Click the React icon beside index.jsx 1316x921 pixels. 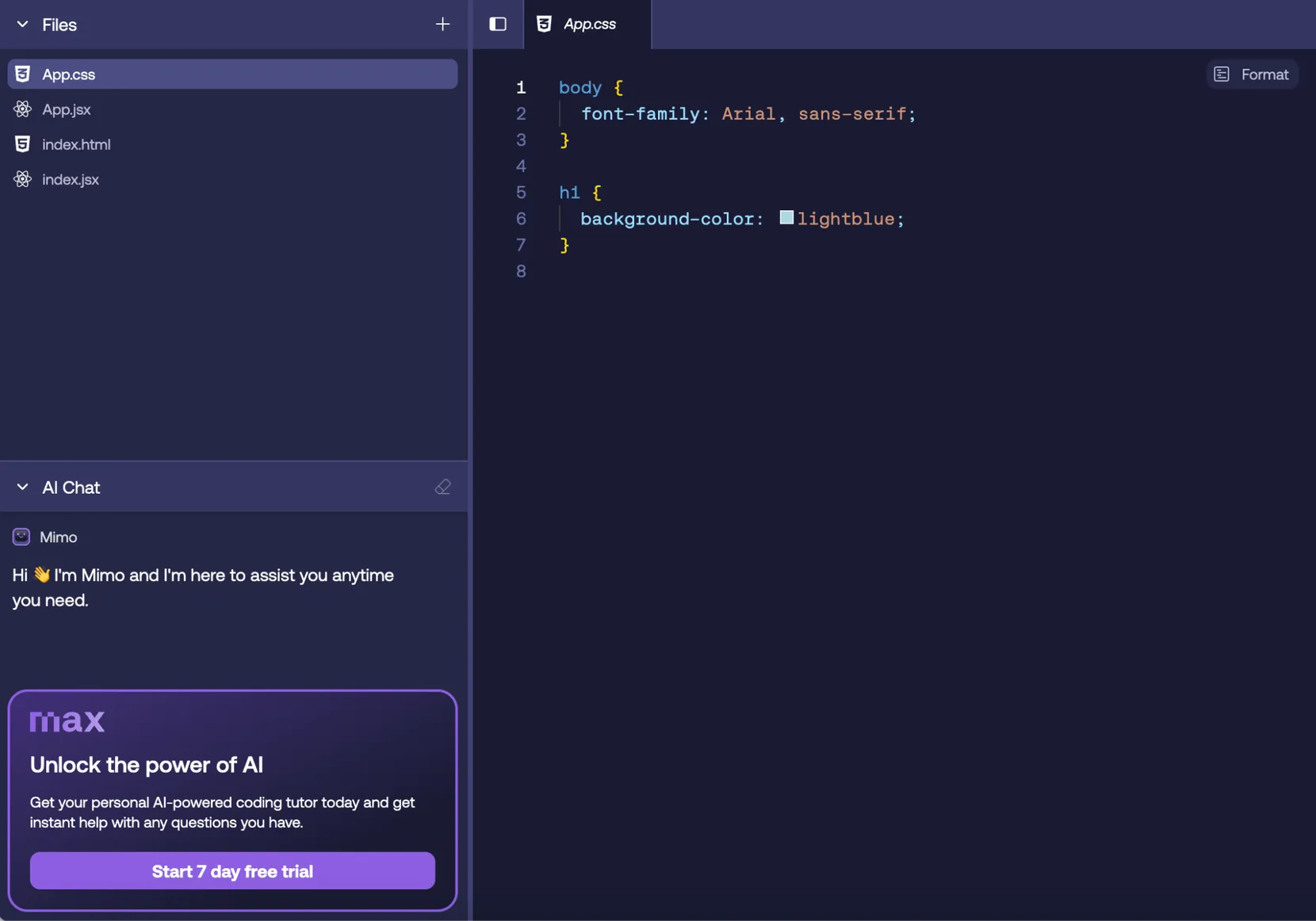tap(22, 179)
